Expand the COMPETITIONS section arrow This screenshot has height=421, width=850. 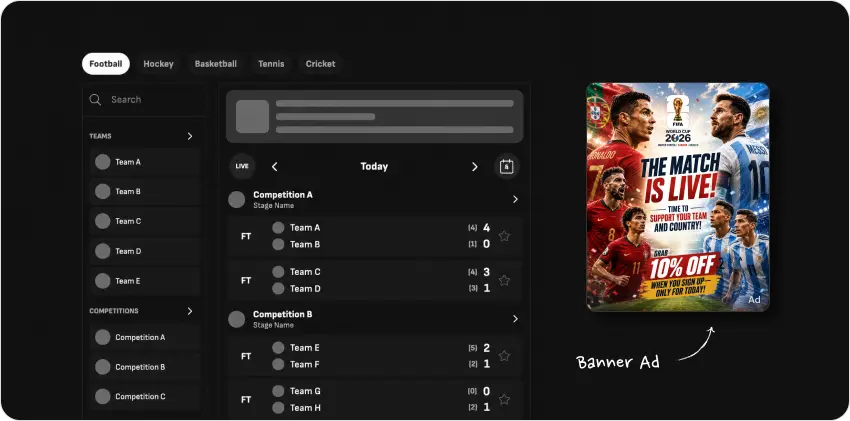point(190,311)
